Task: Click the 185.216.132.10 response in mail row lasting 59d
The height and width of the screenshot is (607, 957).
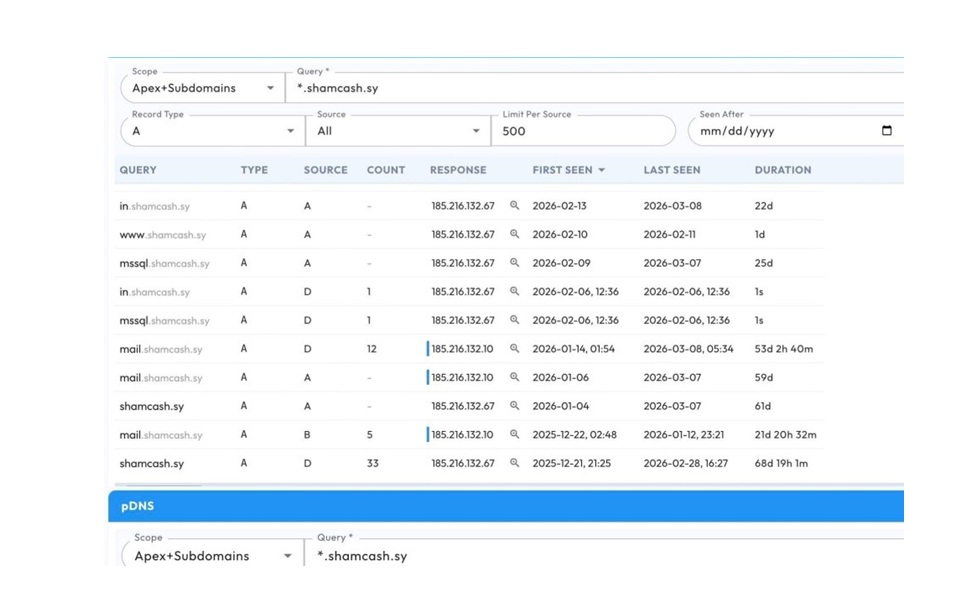Action: 462,378
